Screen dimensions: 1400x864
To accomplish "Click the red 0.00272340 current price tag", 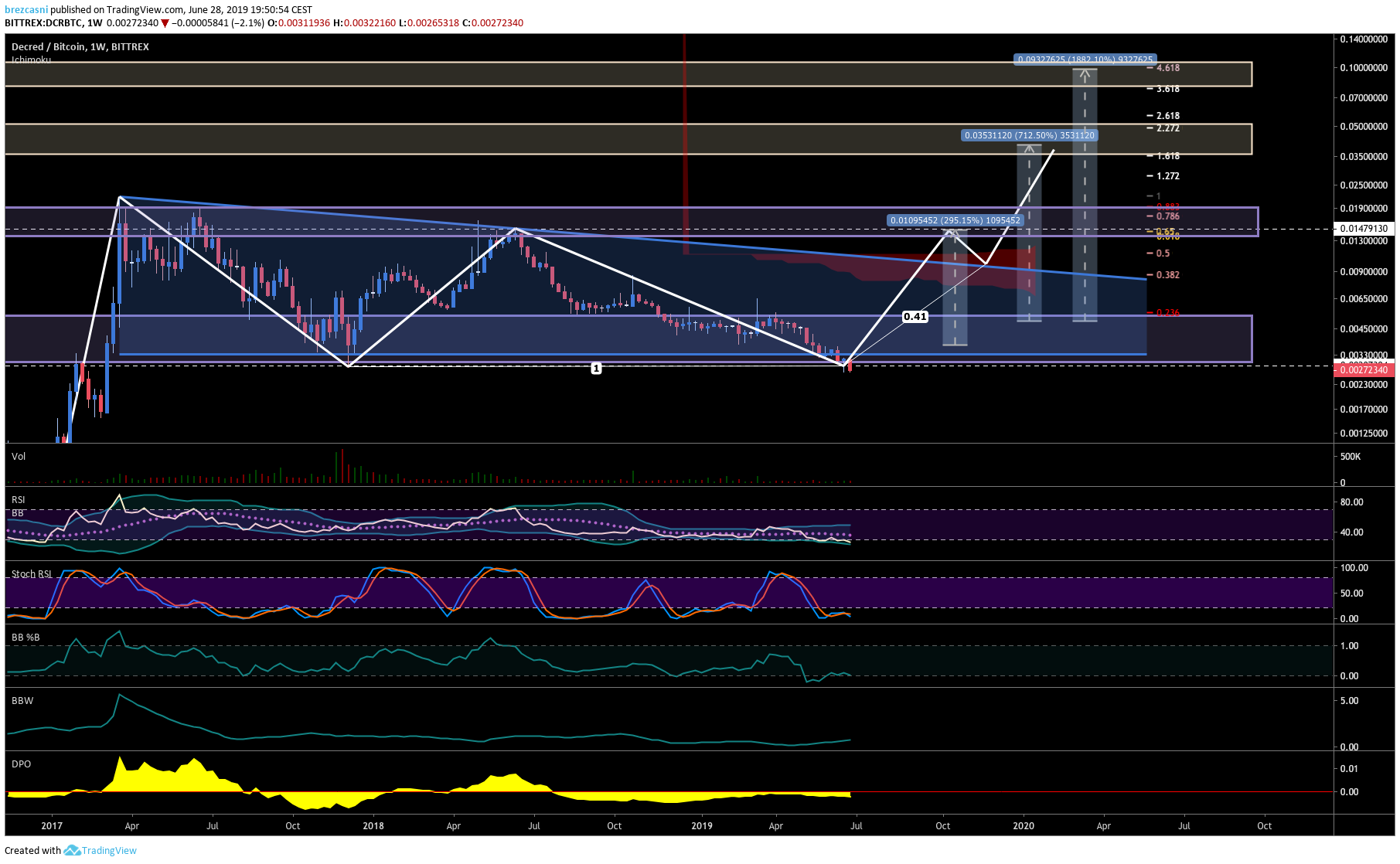I will (1364, 370).
